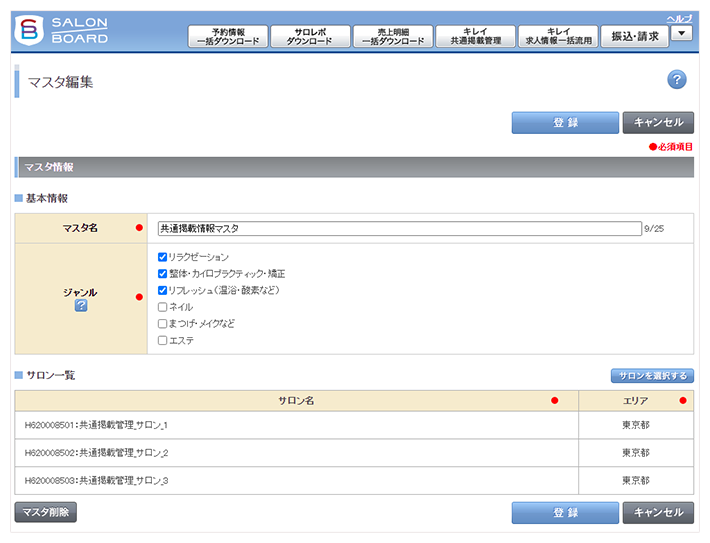Screen dimensions: 710x543
Task: Uncheck the リフレッシュ checkbox
Action: click(163, 290)
